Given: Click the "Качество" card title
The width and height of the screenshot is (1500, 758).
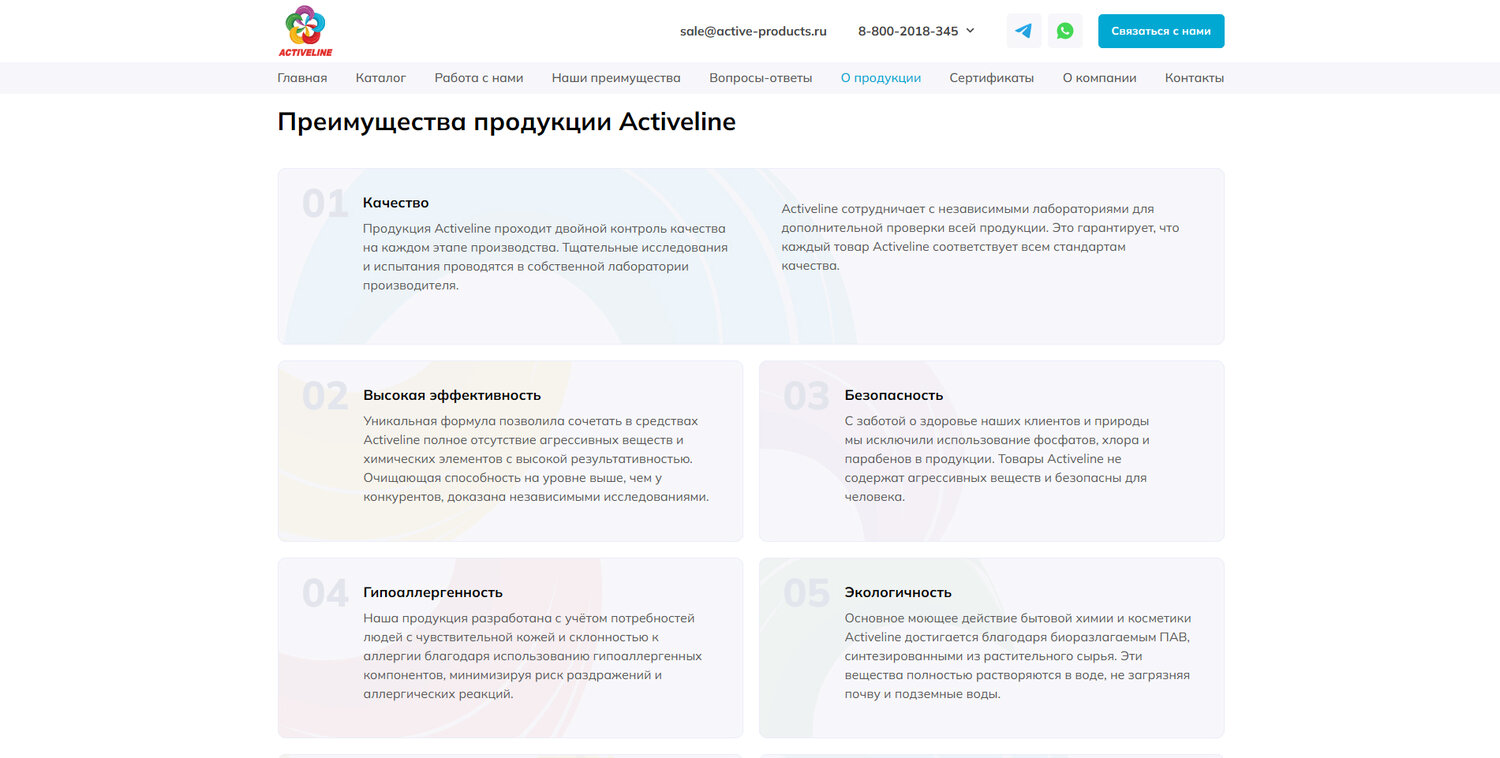Looking at the screenshot, I should [x=396, y=202].
